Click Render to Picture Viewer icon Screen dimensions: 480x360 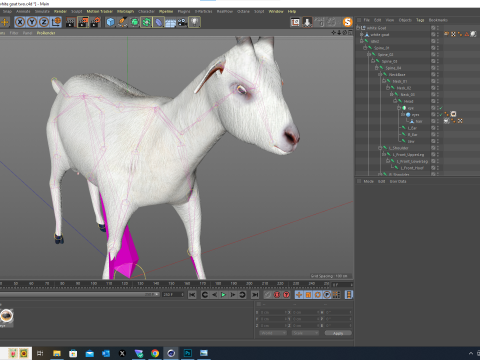[x=83, y=22]
